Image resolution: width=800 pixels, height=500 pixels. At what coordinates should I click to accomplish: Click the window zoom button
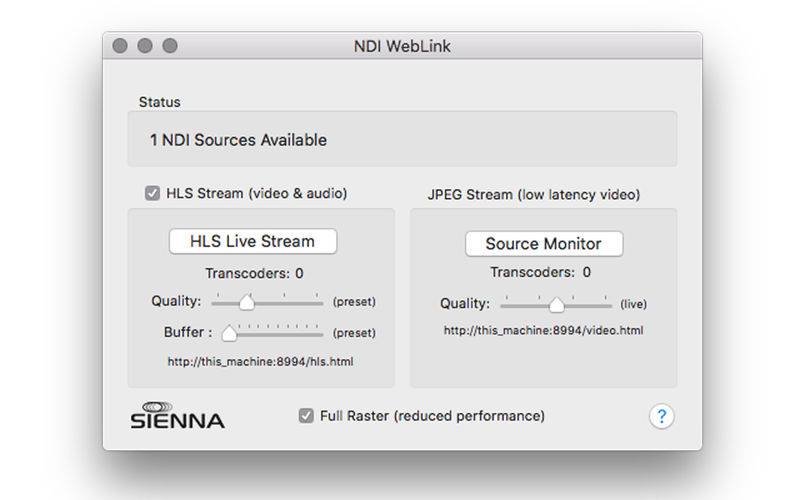click(x=169, y=46)
